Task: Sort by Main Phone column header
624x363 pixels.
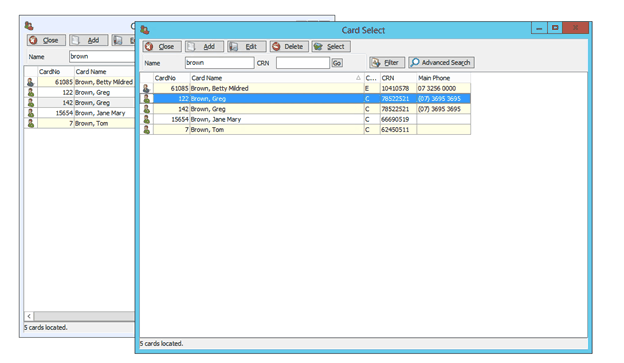Action: point(443,78)
